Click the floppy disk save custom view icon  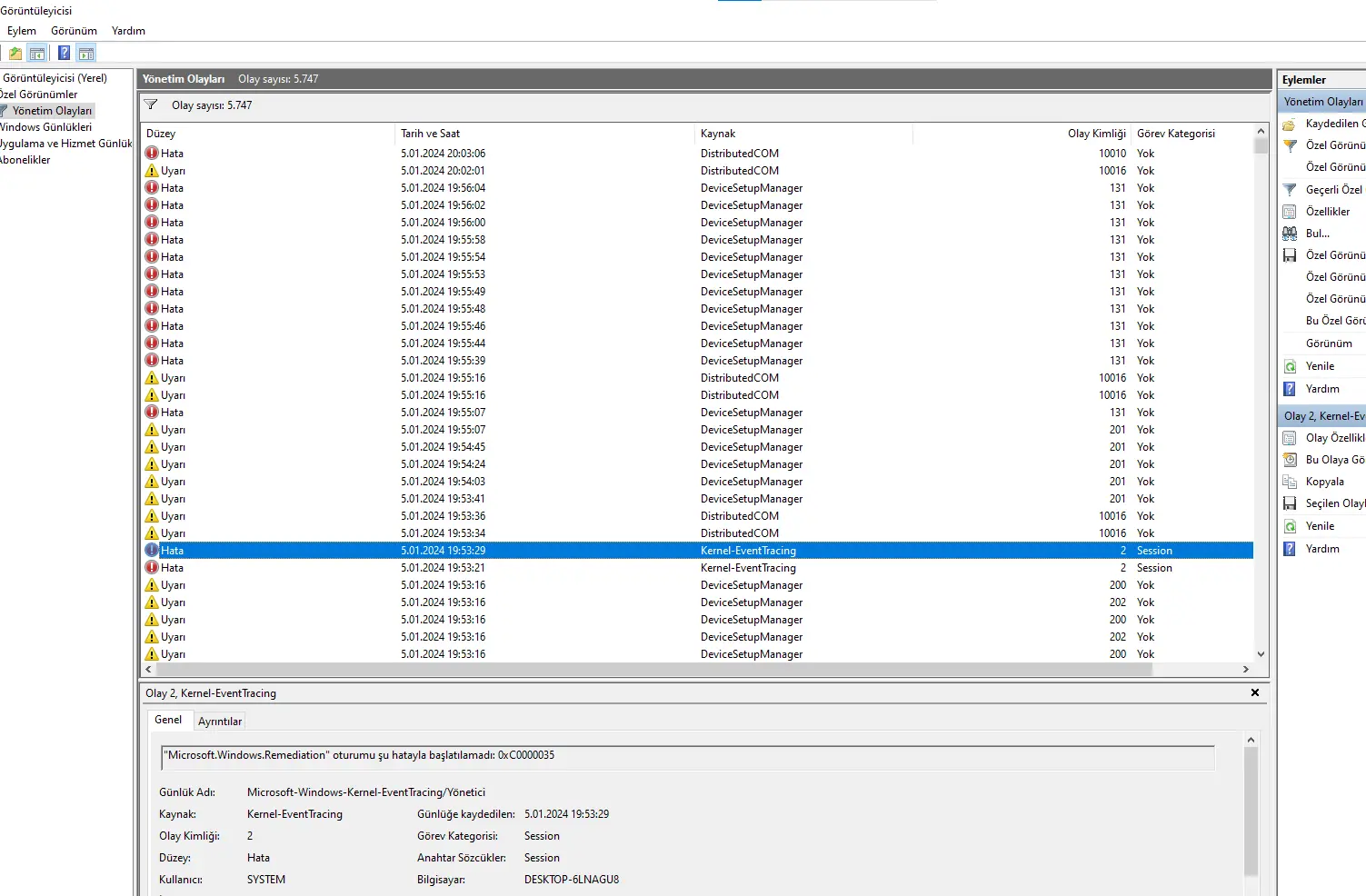[x=1290, y=255]
